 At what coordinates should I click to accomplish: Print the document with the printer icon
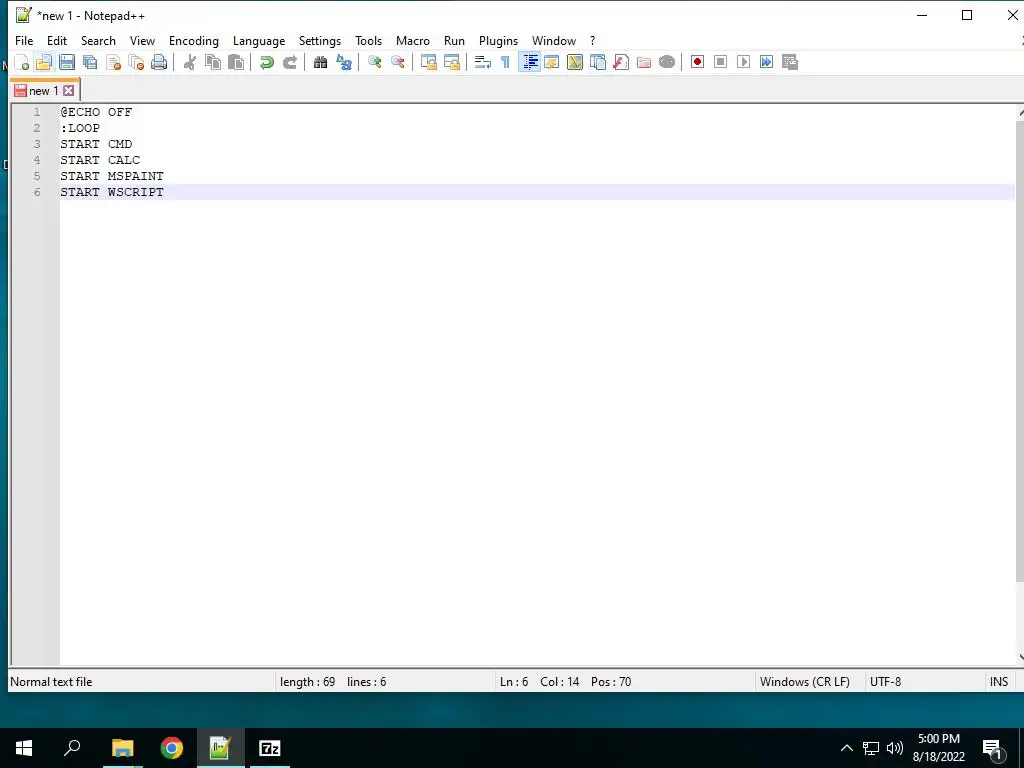[x=159, y=62]
